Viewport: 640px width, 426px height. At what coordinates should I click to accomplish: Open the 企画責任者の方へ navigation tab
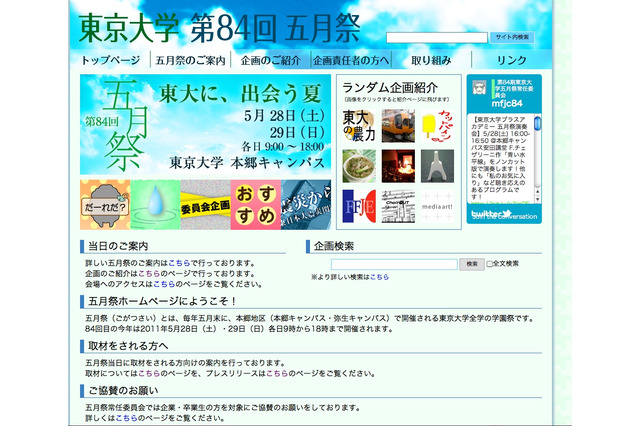351,60
